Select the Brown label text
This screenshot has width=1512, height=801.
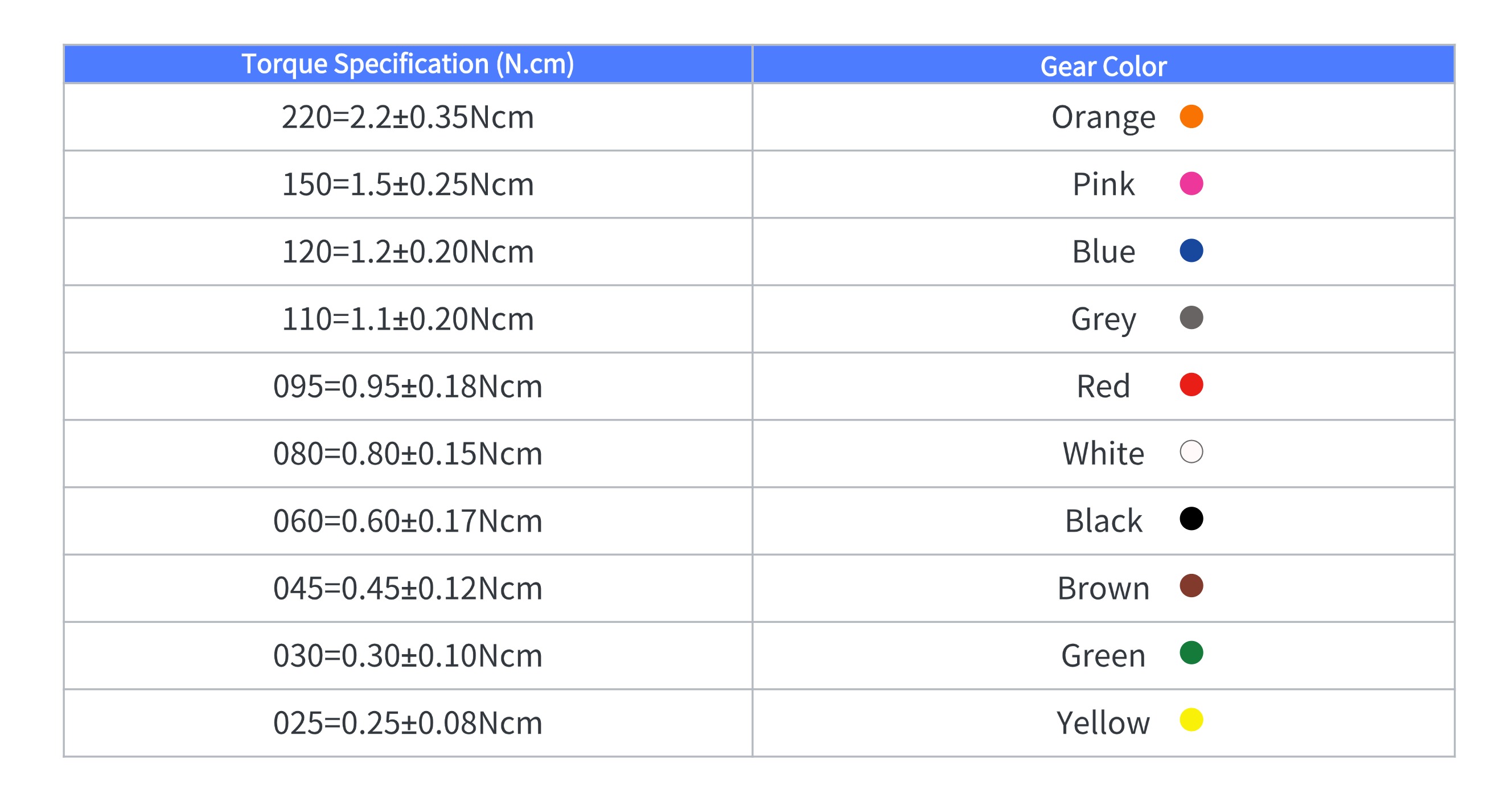pyautogui.click(x=1103, y=588)
